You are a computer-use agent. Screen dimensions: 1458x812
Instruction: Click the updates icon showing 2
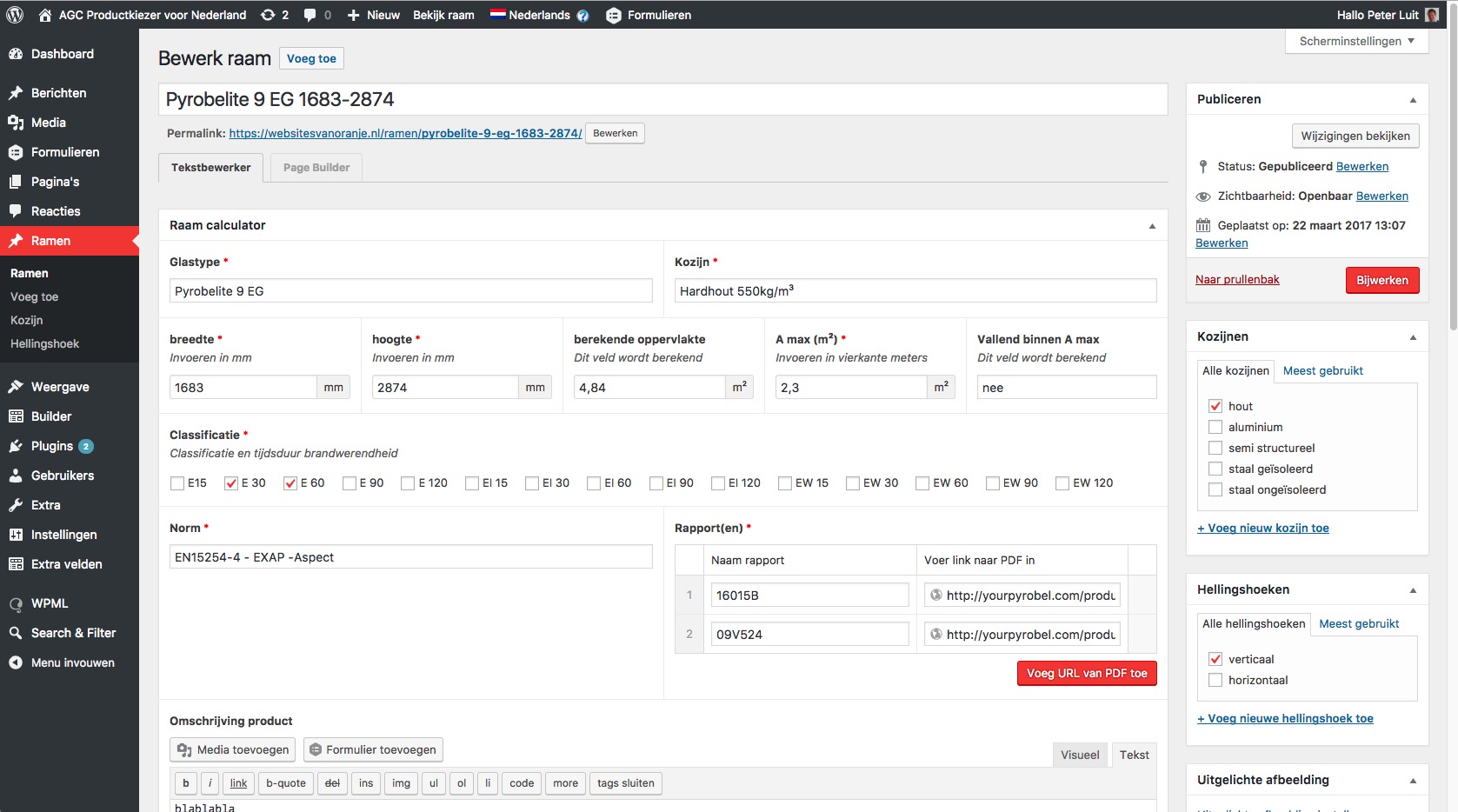268,15
